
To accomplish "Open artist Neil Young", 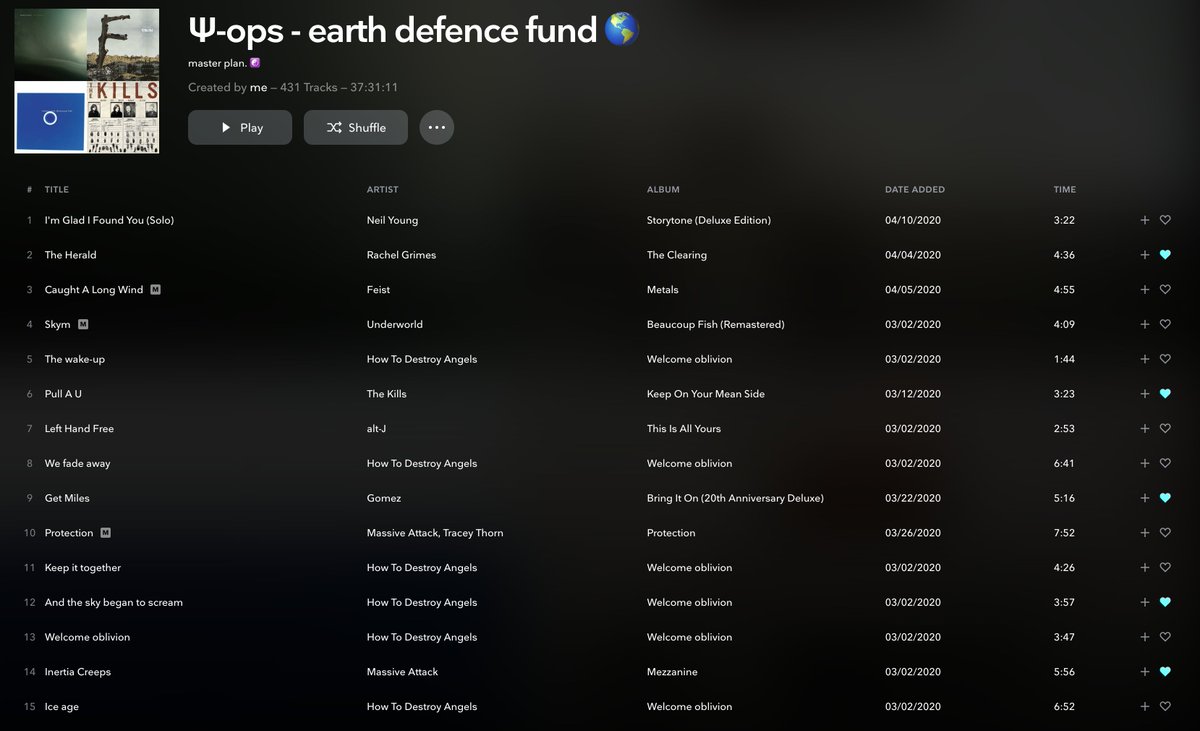I will click(x=393, y=220).
